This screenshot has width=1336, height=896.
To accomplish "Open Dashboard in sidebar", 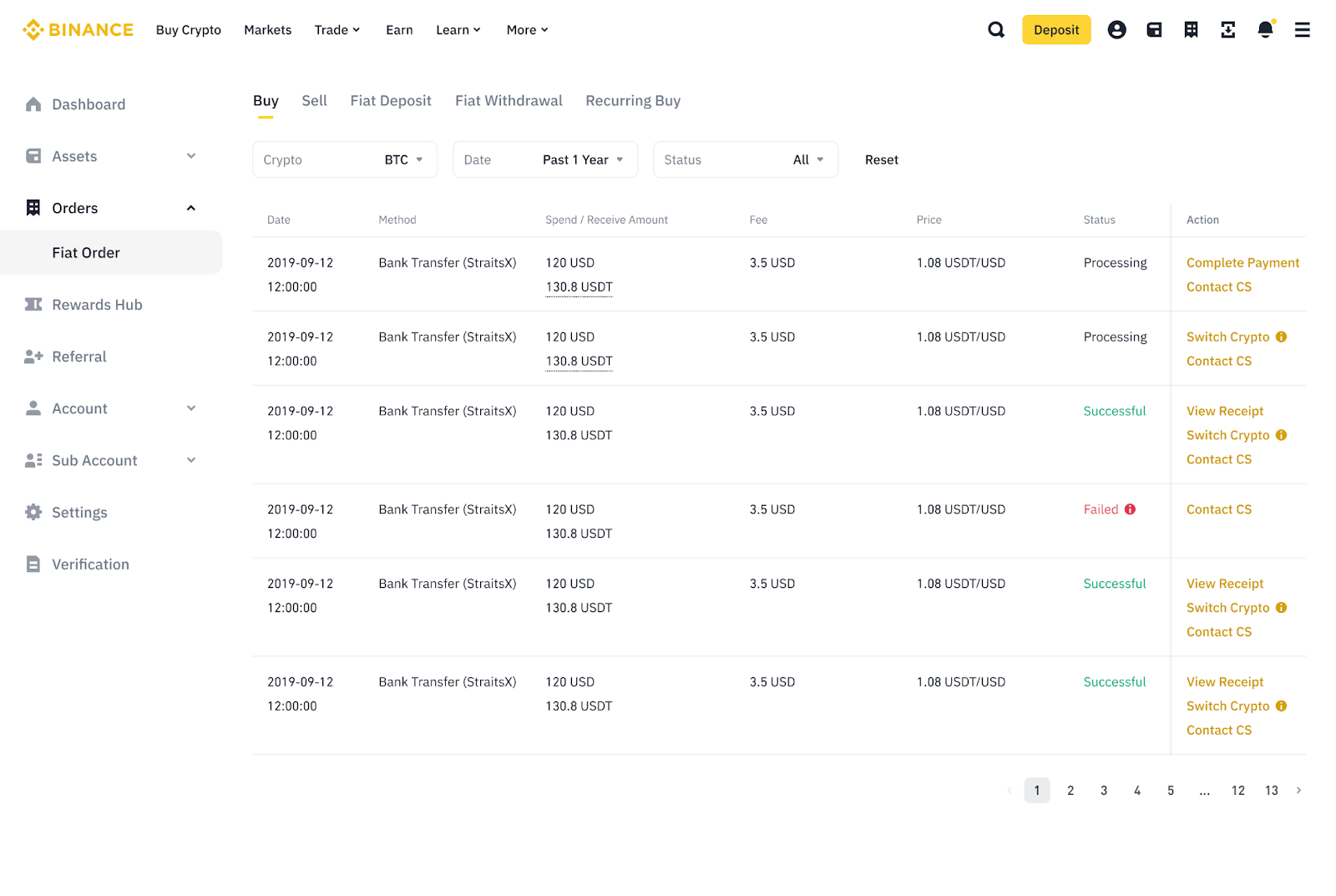I will (x=89, y=104).
